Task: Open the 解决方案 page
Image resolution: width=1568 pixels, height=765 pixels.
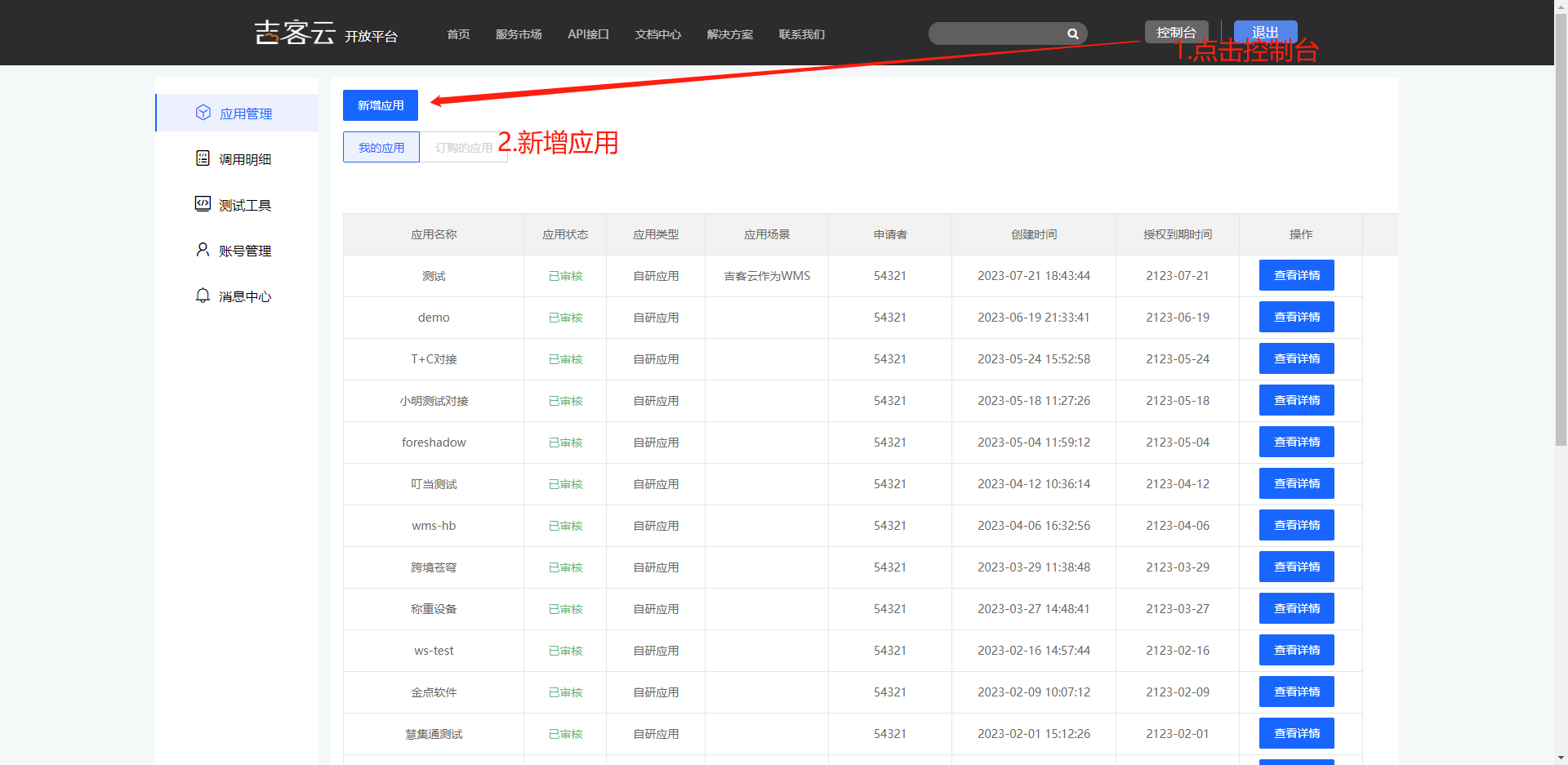Action: pyautogui.click(x=729, y=34)
